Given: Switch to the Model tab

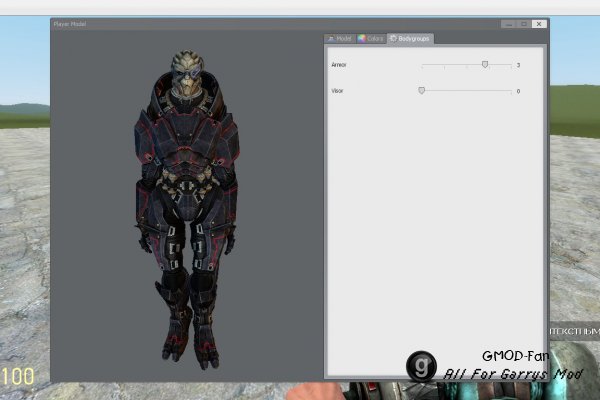Looking at the screenshot, I should pos(339,39).
